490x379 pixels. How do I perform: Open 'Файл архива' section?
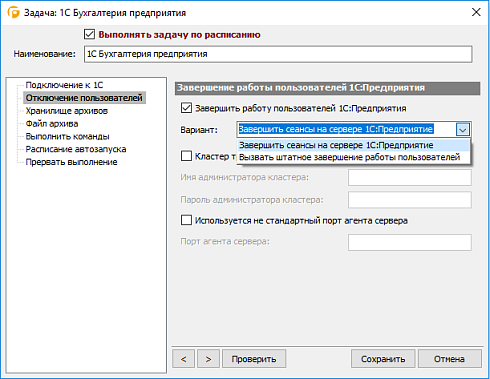pos(52,124)
